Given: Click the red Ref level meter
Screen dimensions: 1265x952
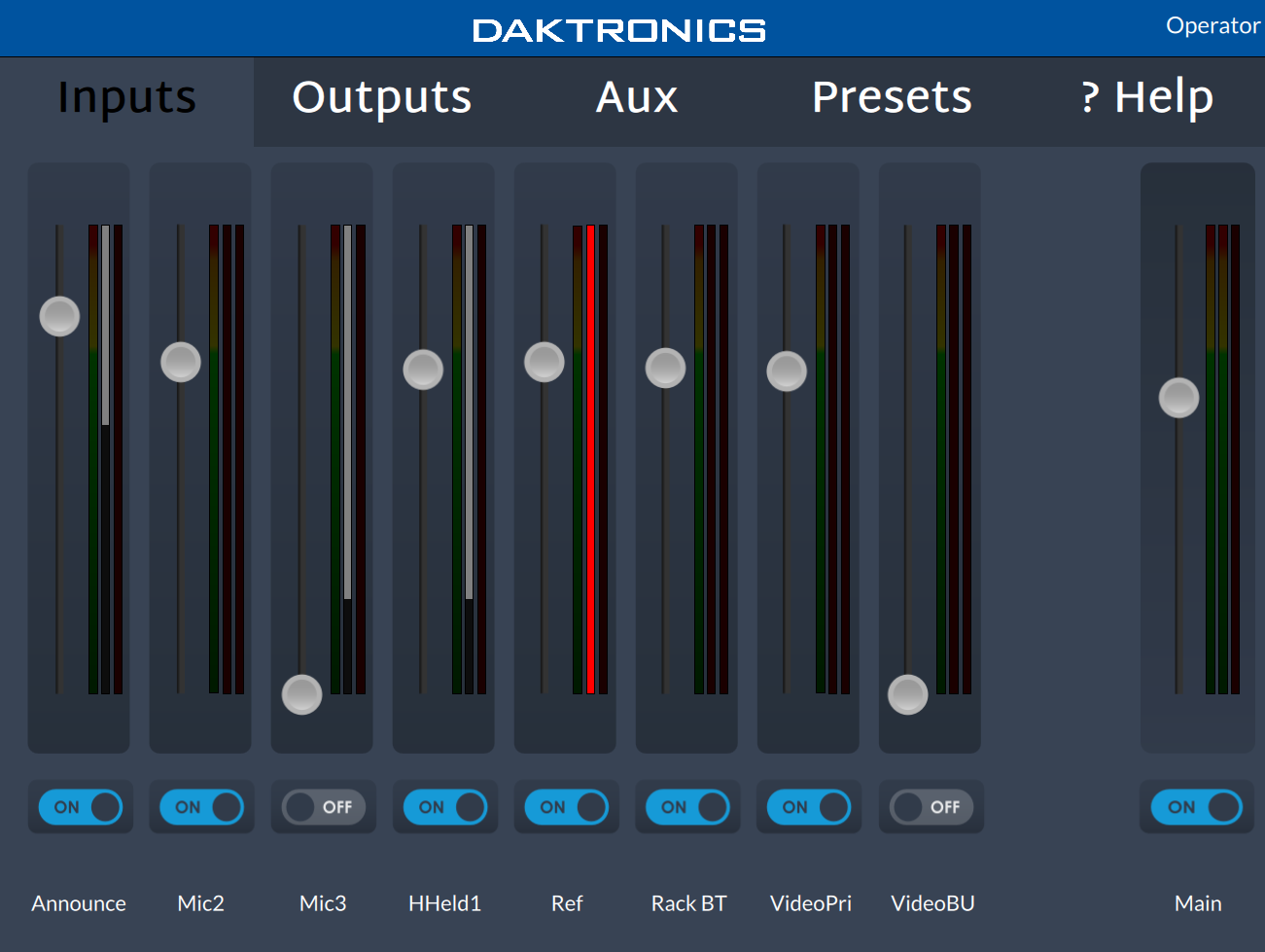Looking at the screenshot, I should (x=590, y=459).
